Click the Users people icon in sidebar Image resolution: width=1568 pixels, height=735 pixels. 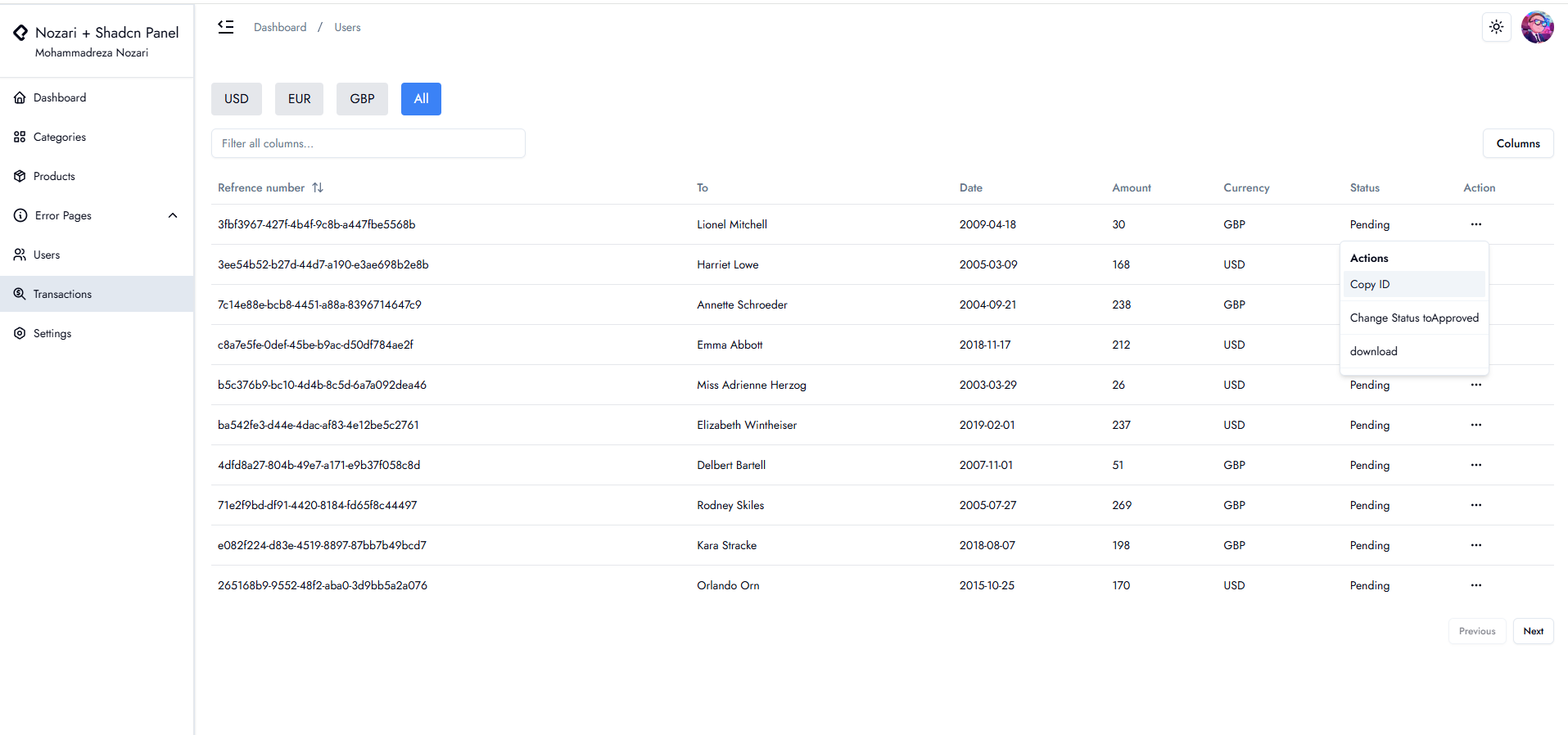click(x=20, y=255)
